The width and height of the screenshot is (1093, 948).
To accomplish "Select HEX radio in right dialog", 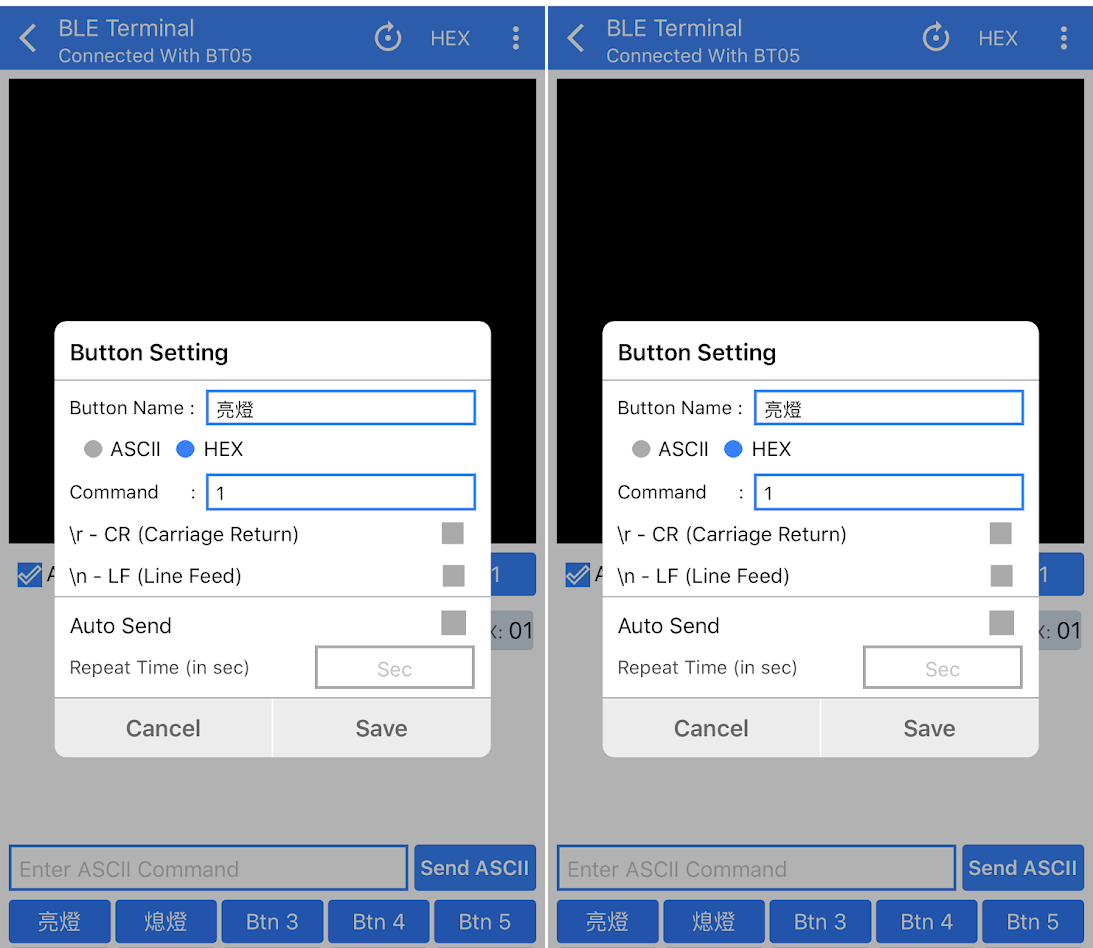I will click(733, 449).
